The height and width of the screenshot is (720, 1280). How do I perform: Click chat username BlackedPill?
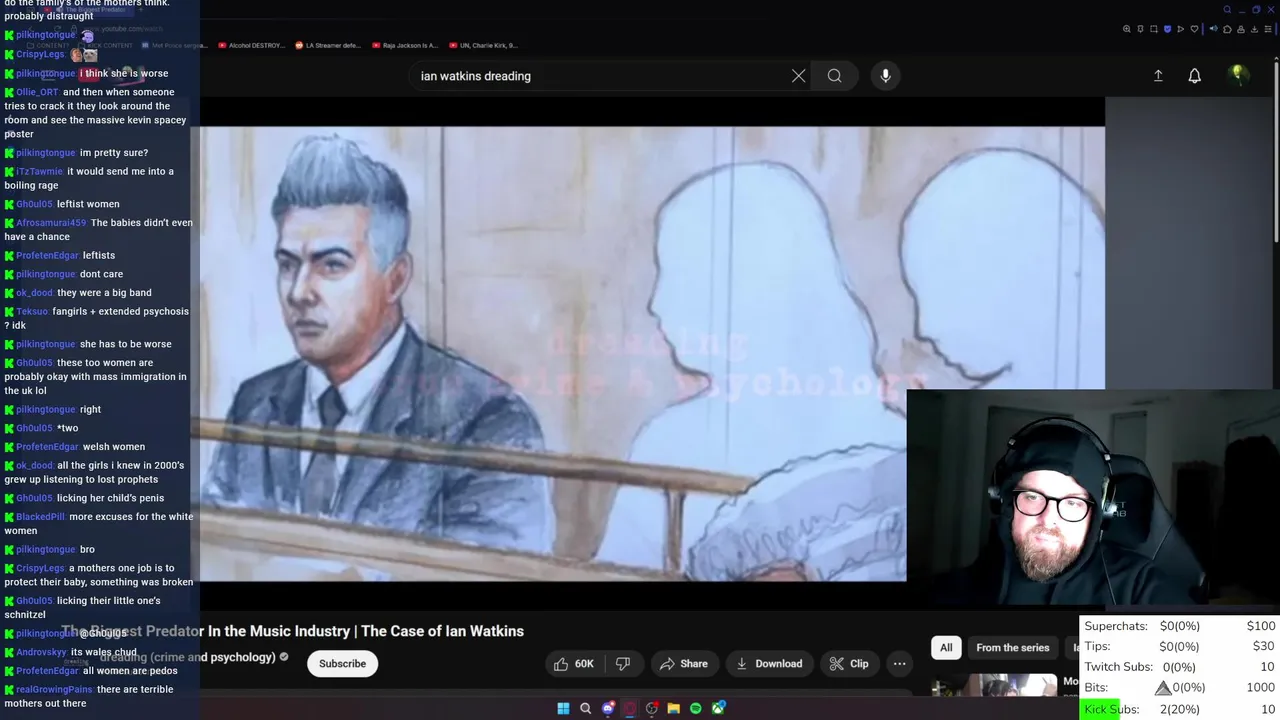pyautogui.click(x=40, y=517)
